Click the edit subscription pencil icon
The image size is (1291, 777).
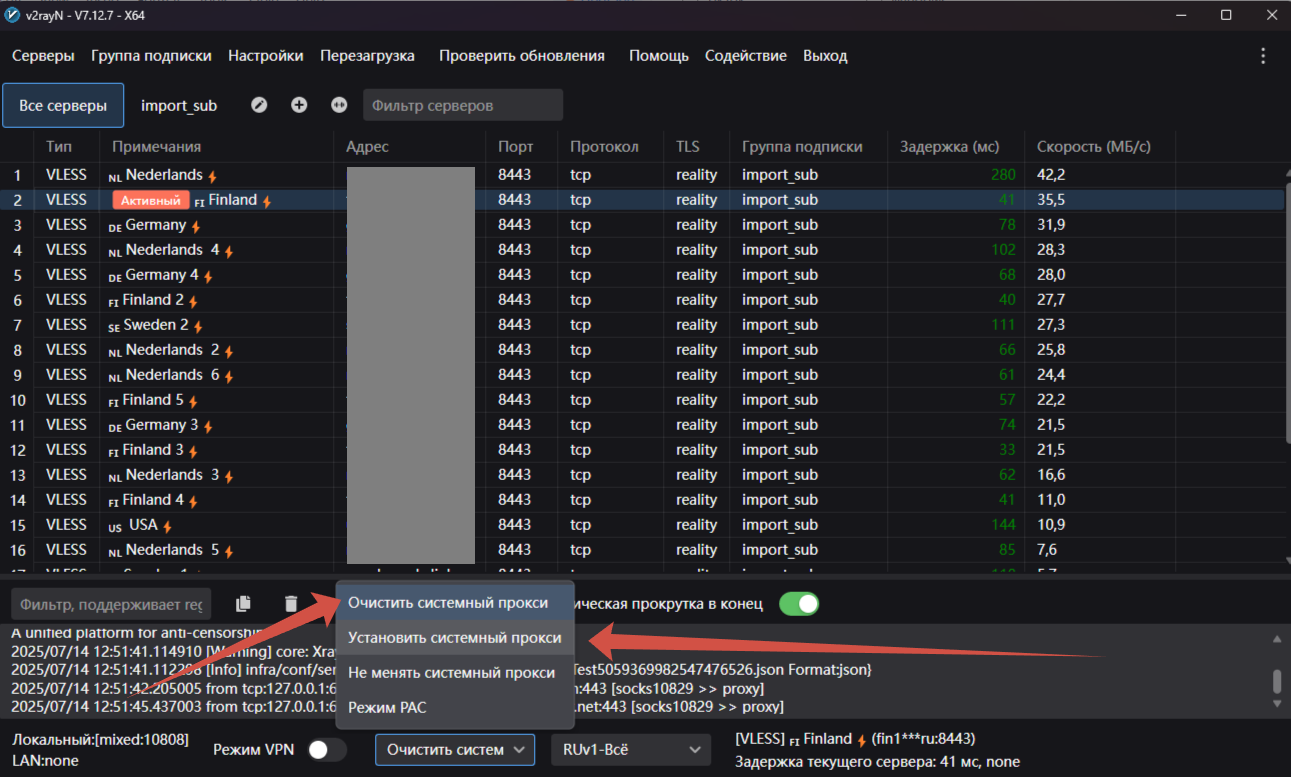[259, 105]
